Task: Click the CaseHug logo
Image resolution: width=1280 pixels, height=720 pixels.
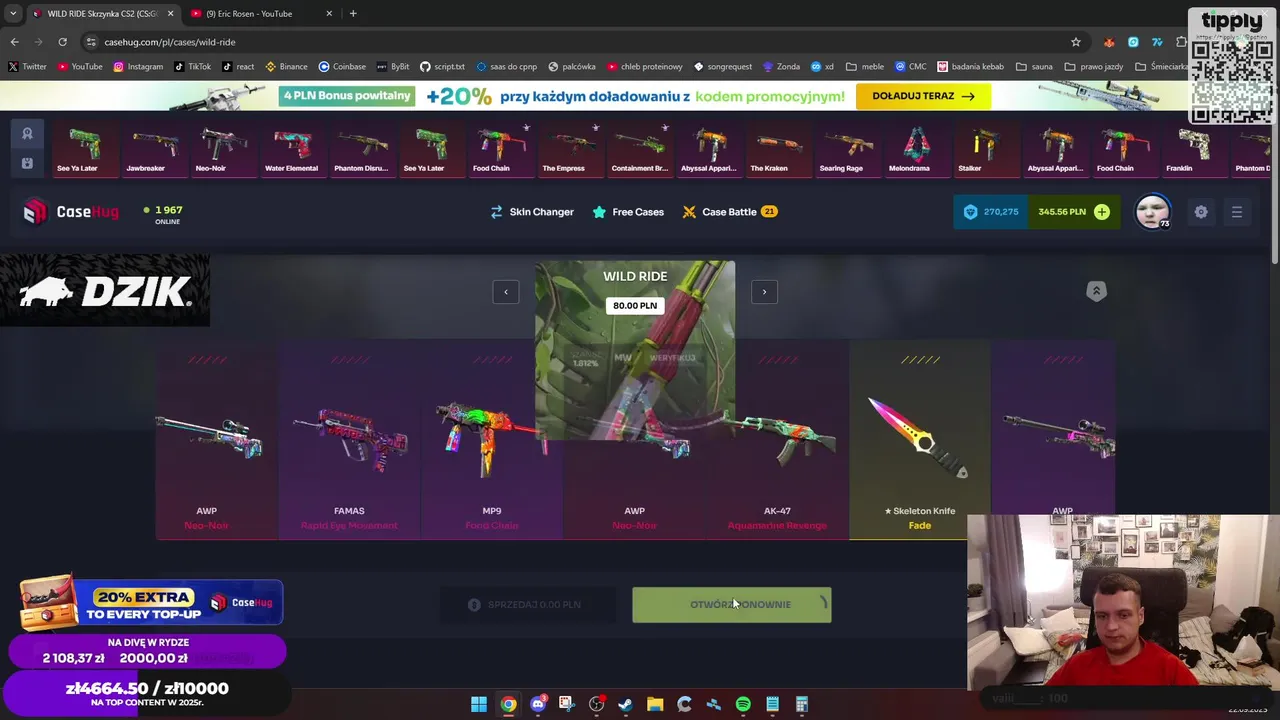Action: tap(71, 211)
